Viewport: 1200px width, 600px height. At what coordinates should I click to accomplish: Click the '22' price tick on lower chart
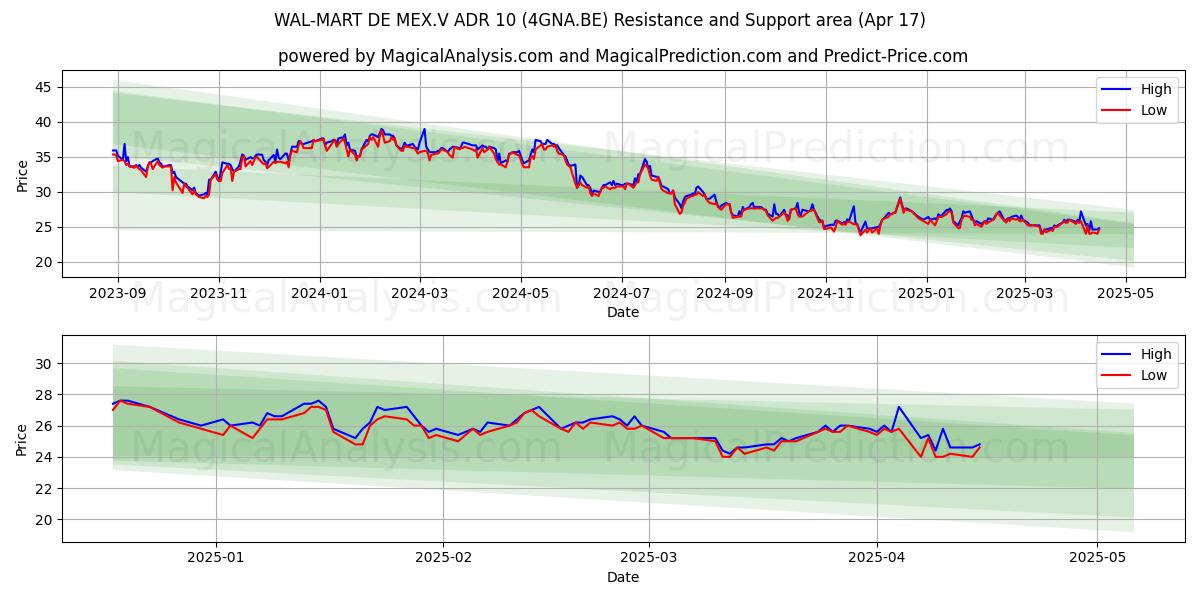tap(45, 489)
